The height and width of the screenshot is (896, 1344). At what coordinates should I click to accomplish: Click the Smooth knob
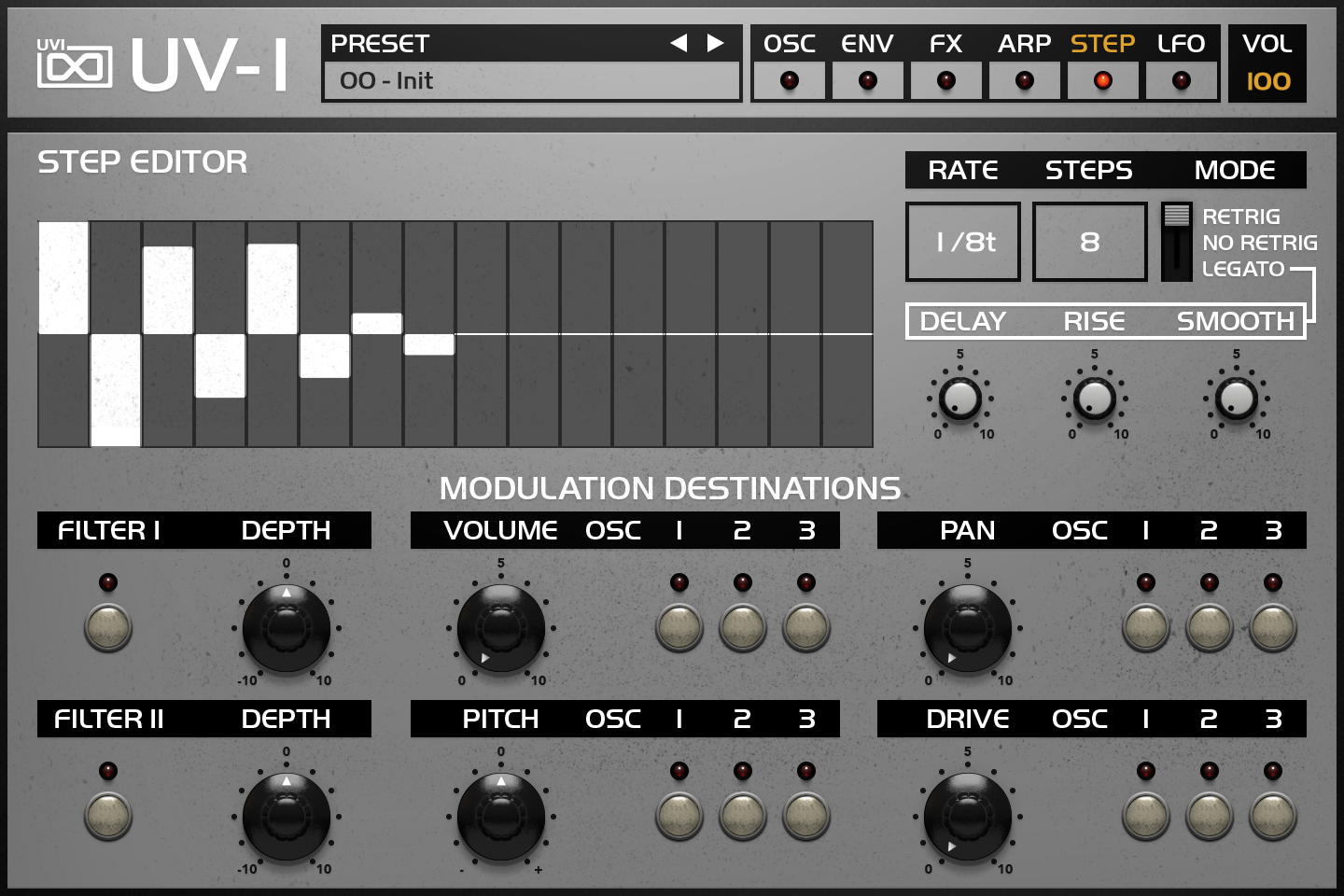1237,399
